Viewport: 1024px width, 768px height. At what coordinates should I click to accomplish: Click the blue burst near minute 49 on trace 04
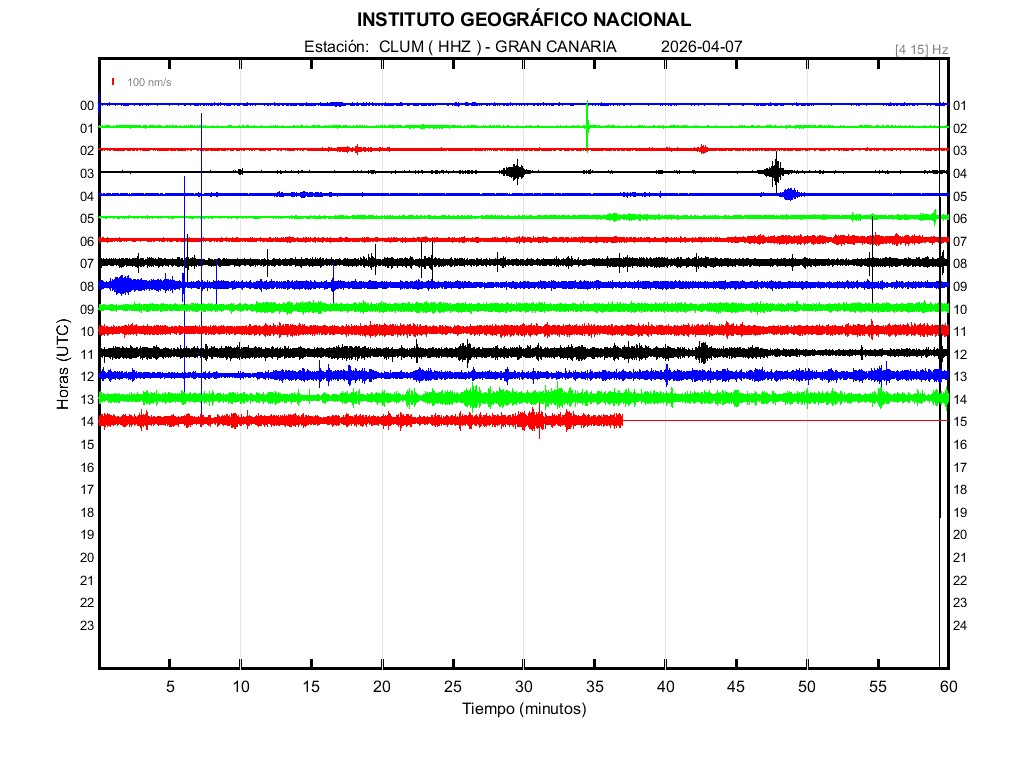point(789,194)
